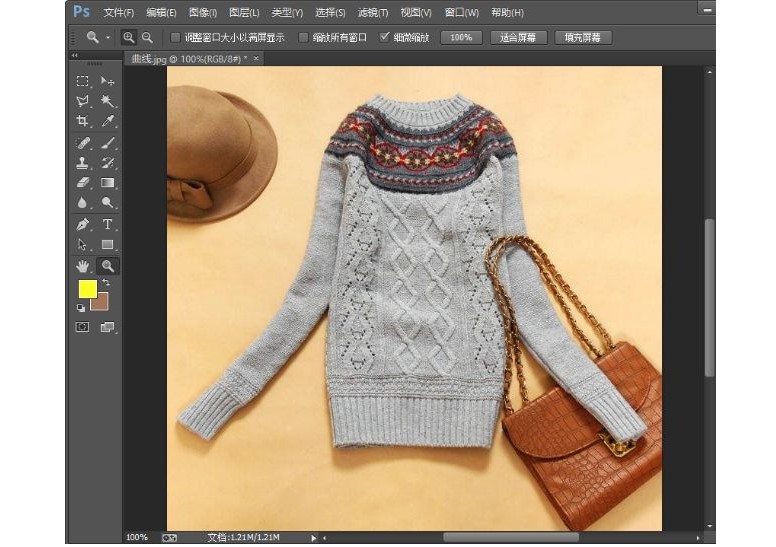Select the Magic Wand tool
The width and height of the screenshot is (776, 547).
[x=107, y=101]
